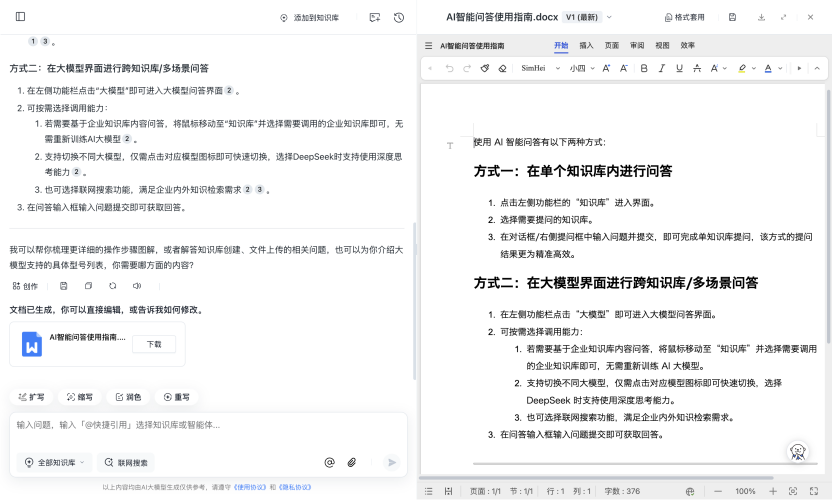Click the fullscreen icon in status bar
The height and width of the screenshot is (500, 832).
(814, 492)
